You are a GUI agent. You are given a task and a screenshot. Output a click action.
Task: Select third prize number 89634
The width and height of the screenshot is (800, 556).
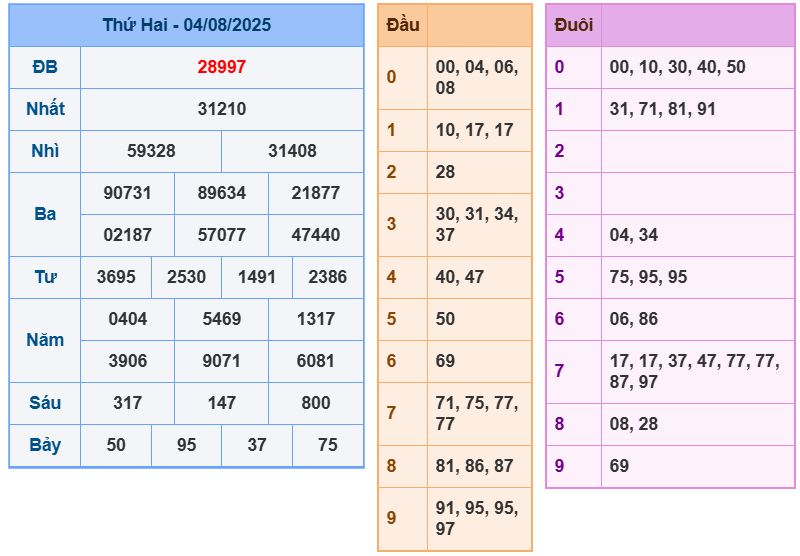[x=221, y=193]
